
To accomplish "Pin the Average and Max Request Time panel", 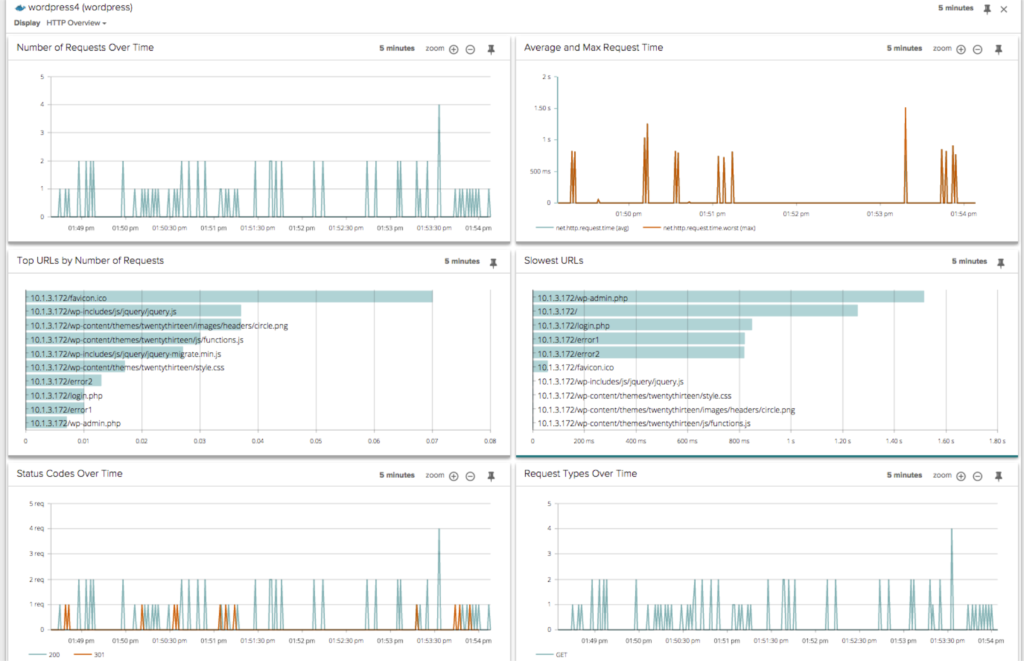I will coord(999,50).
